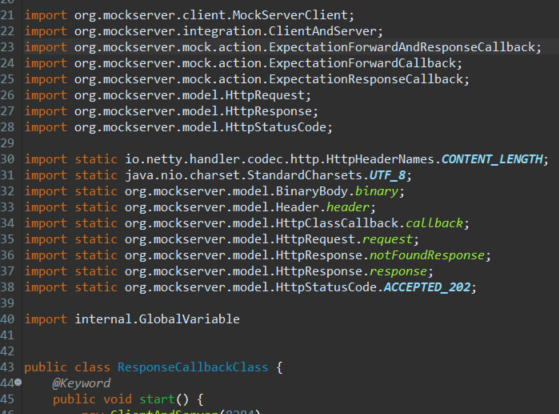The image size is (559, 414).
Task: Click the response static import on line 37
Action: coord(398,271)
